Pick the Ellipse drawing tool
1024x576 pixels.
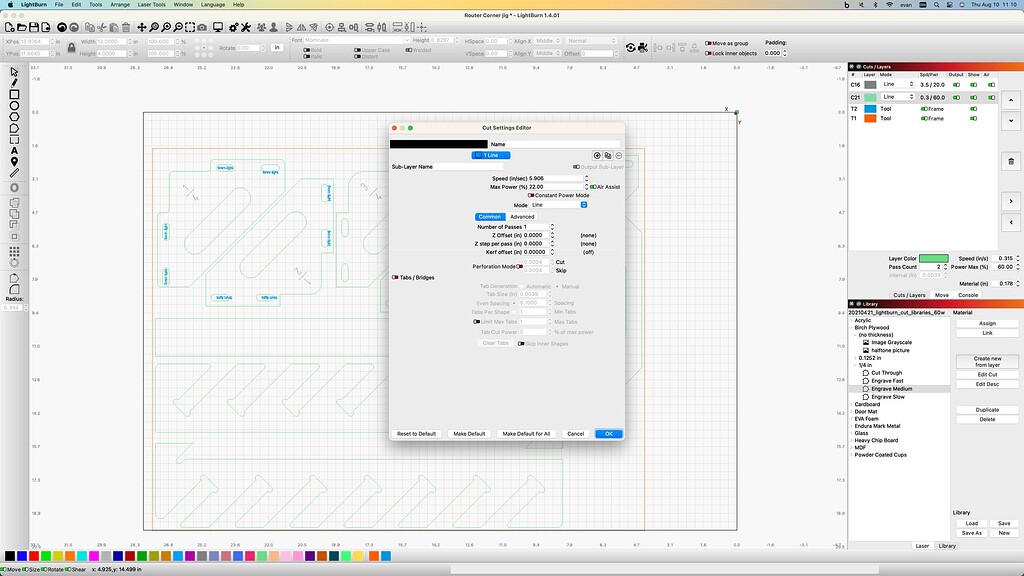14,106
